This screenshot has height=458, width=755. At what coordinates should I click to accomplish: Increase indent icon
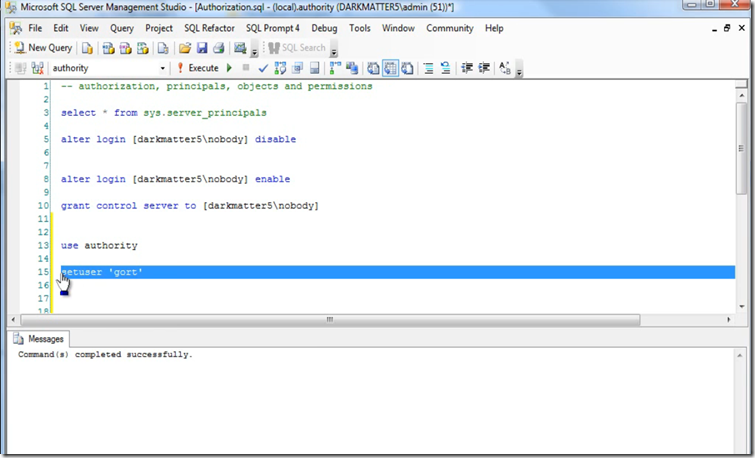(x=484, y=68)
